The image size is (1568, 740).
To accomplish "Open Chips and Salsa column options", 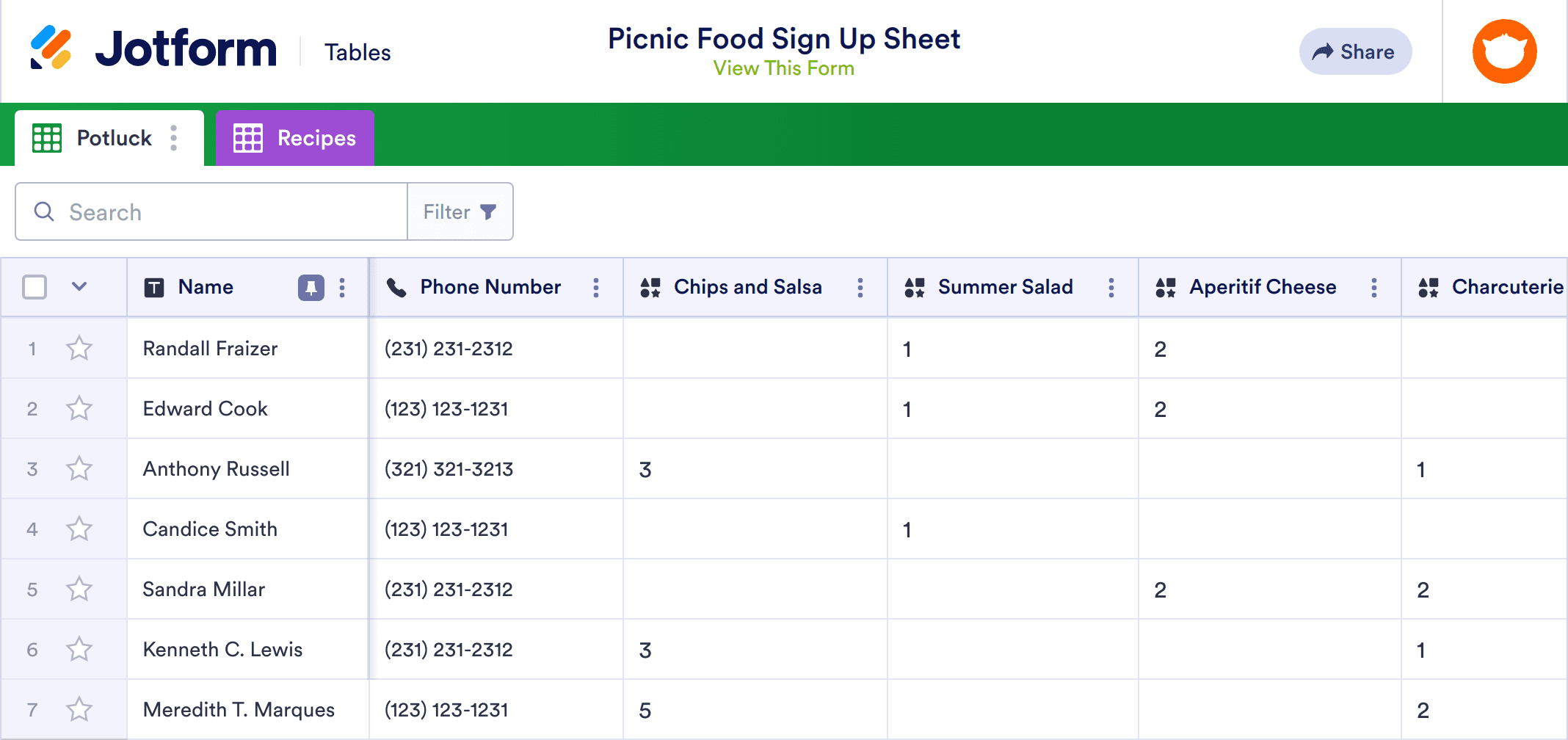I will point(860,288).
